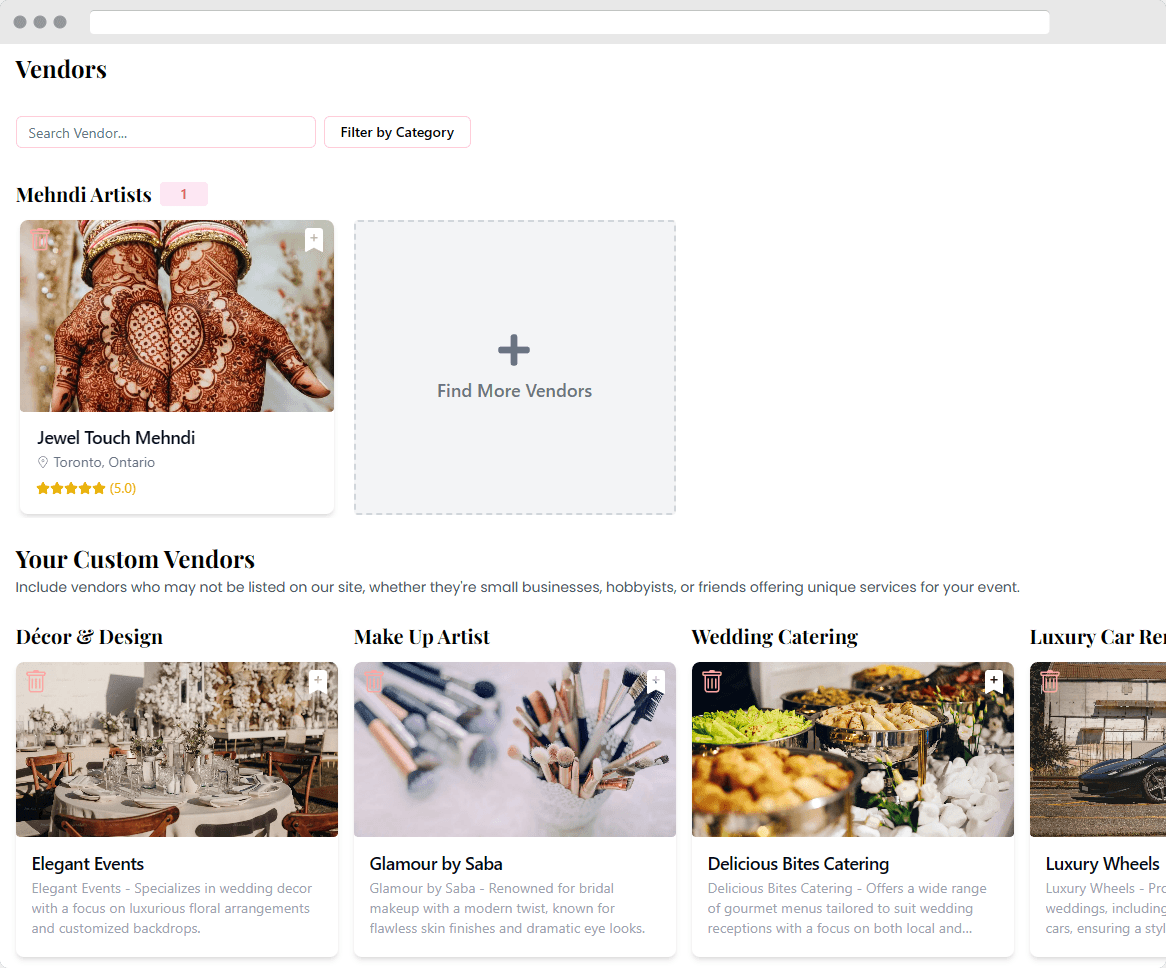Click the (5.0) rating value
The image size is (1166, 968).
coord(123,488)
